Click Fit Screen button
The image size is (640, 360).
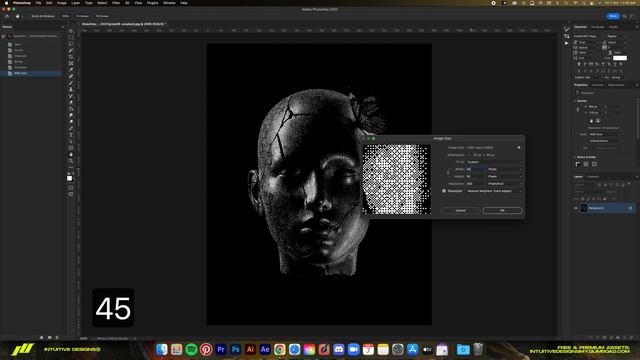tap(82, 16)
